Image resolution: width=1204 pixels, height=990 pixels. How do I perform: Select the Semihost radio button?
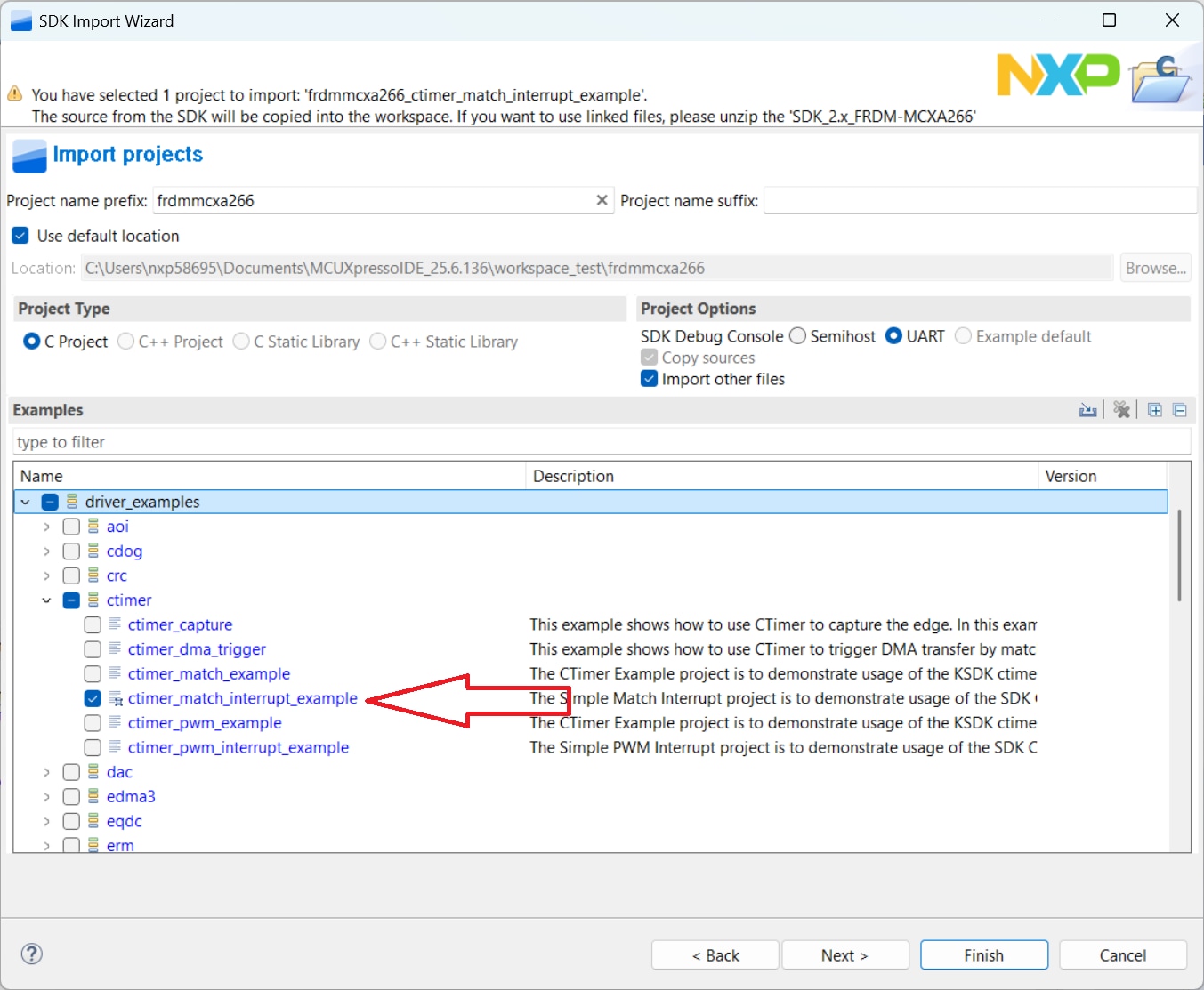coord(796,335)
